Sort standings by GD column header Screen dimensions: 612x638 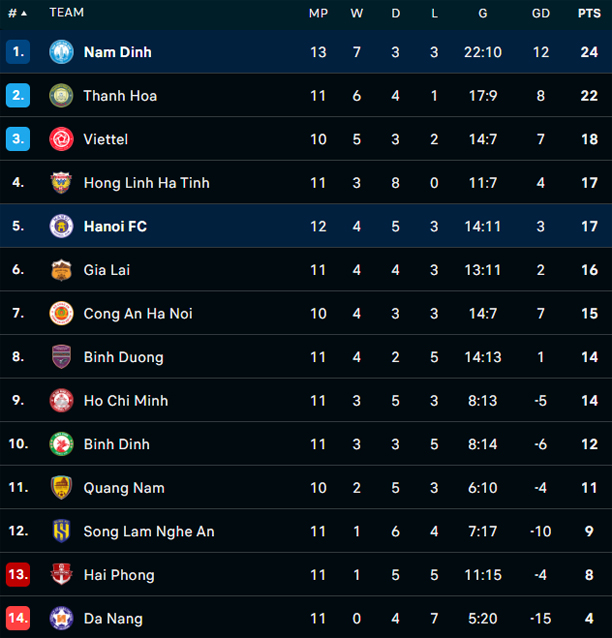point(541,13)
